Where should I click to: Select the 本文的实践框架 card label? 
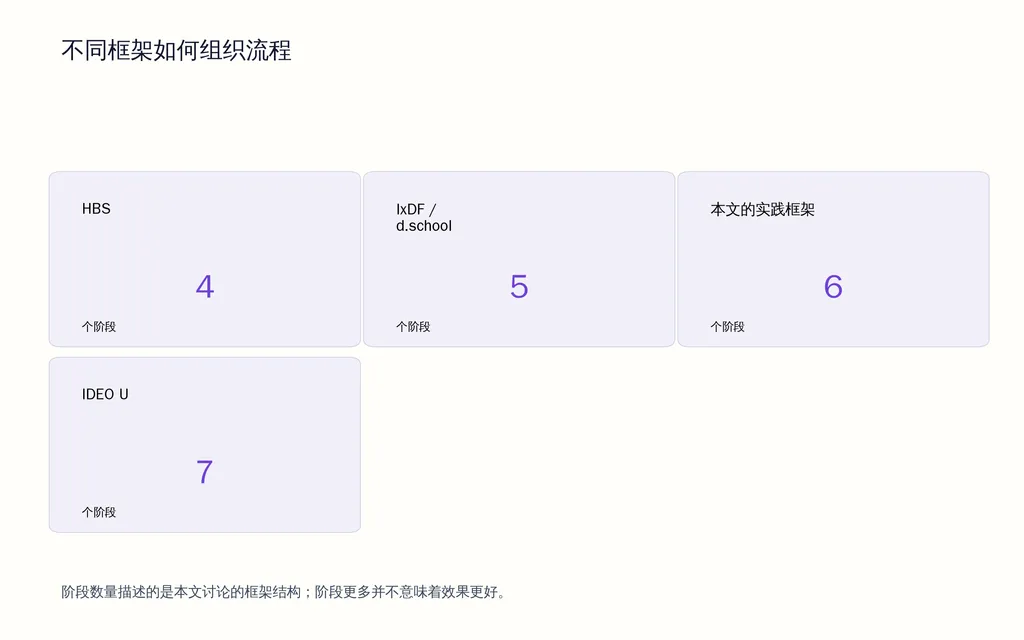tap(762, 210)
